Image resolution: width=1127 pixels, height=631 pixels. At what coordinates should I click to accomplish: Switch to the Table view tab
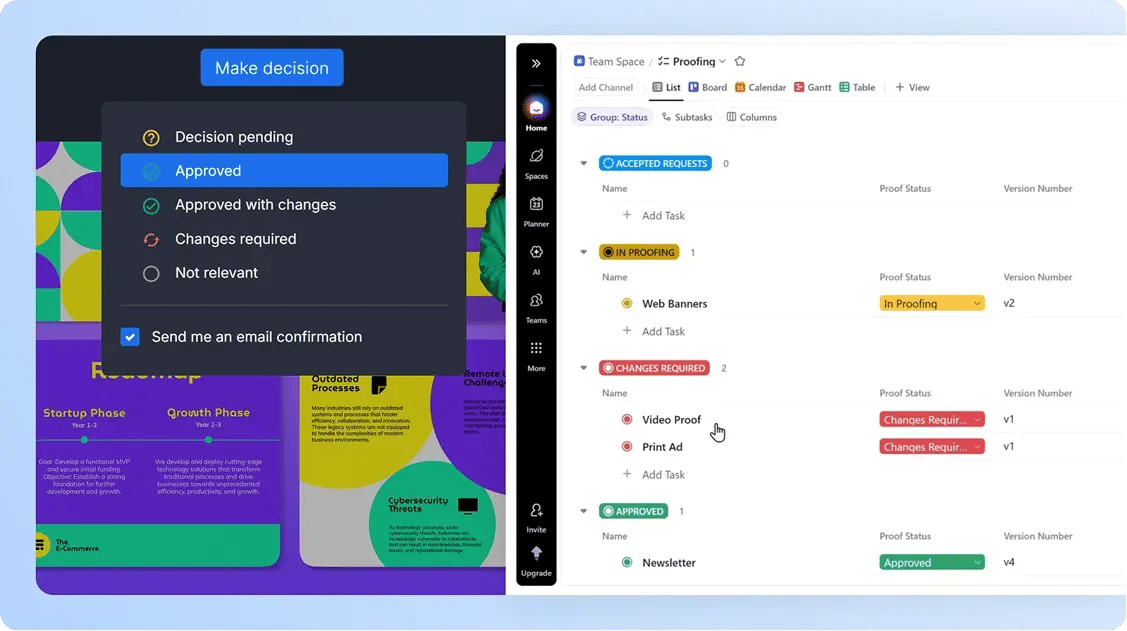857,88
